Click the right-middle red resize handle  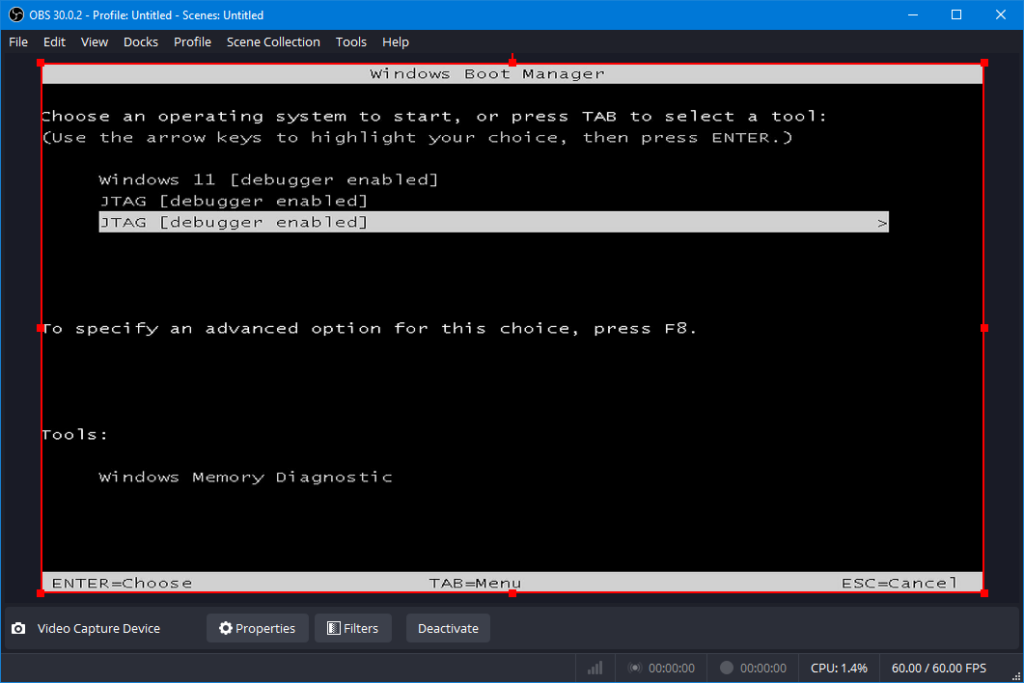click(984, 328)
